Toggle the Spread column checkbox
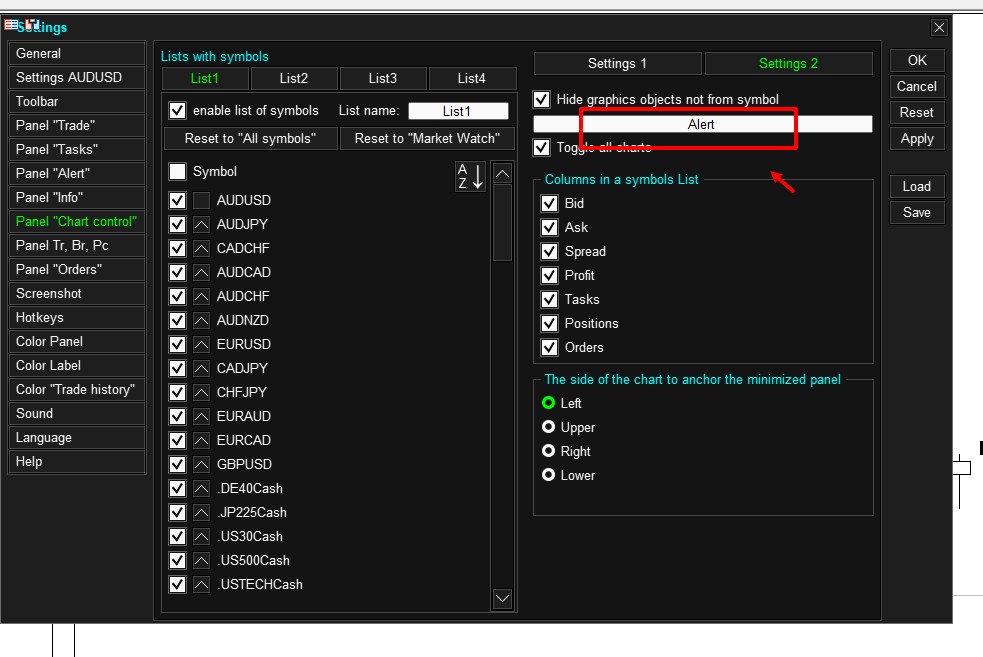 pos(549,252)
